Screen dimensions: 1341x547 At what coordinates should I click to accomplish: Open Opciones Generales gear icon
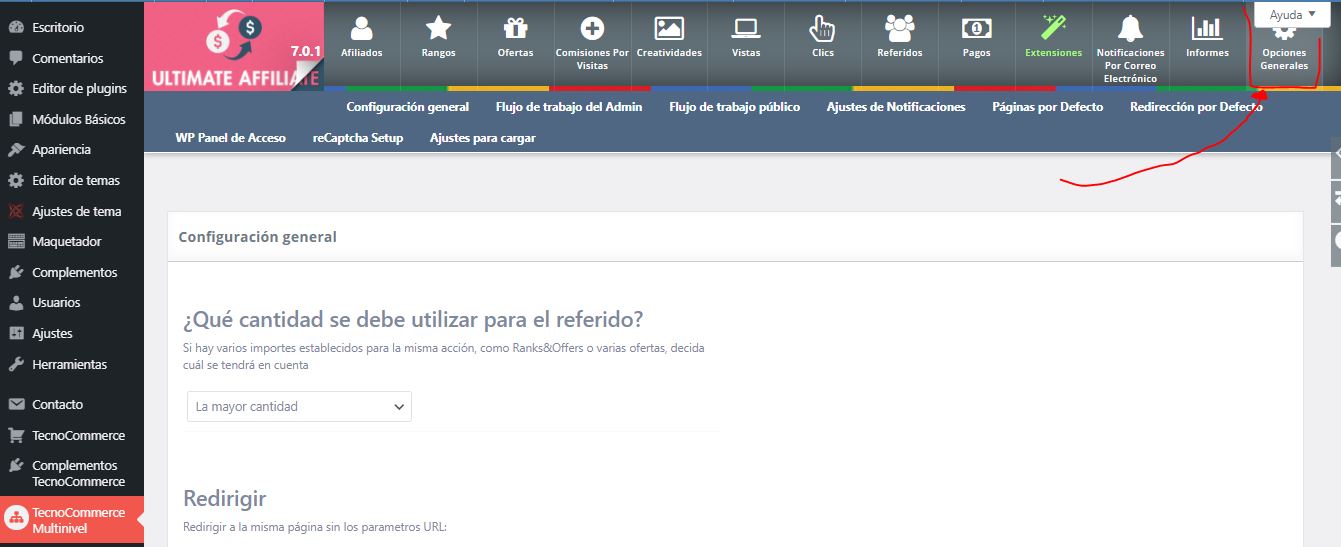click(x=1284, y=32)
